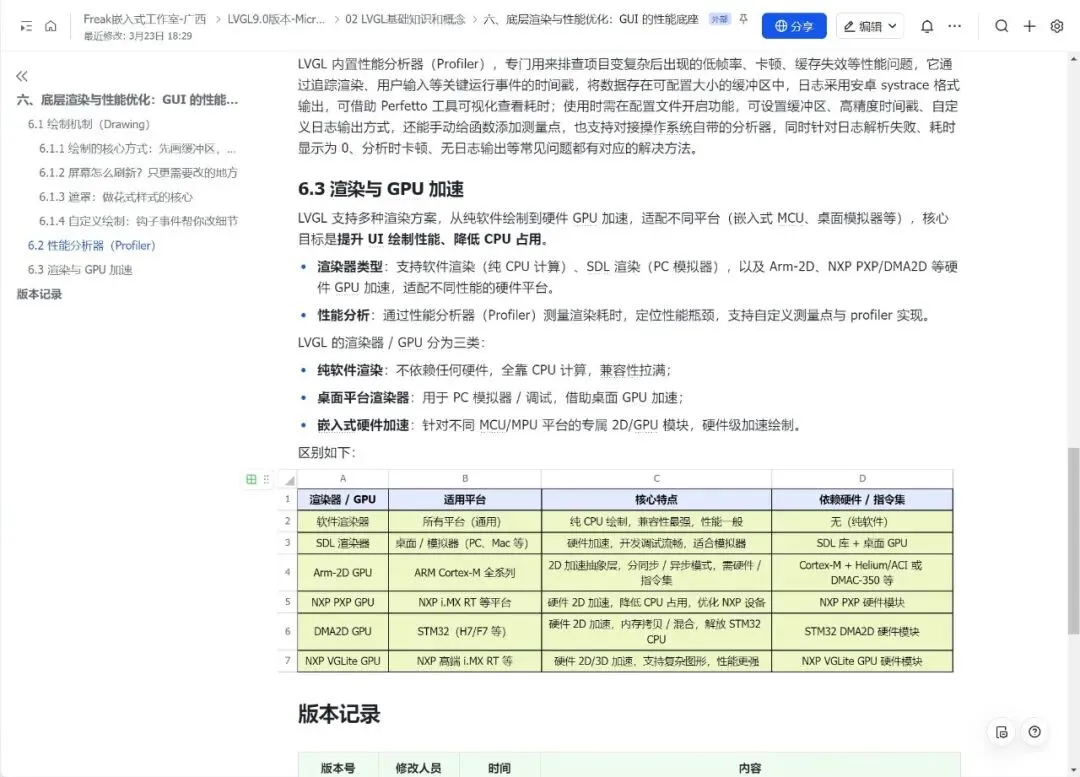Open settings hexagon icon
Screen dimensions: 1080x777
coord(1057,26)
